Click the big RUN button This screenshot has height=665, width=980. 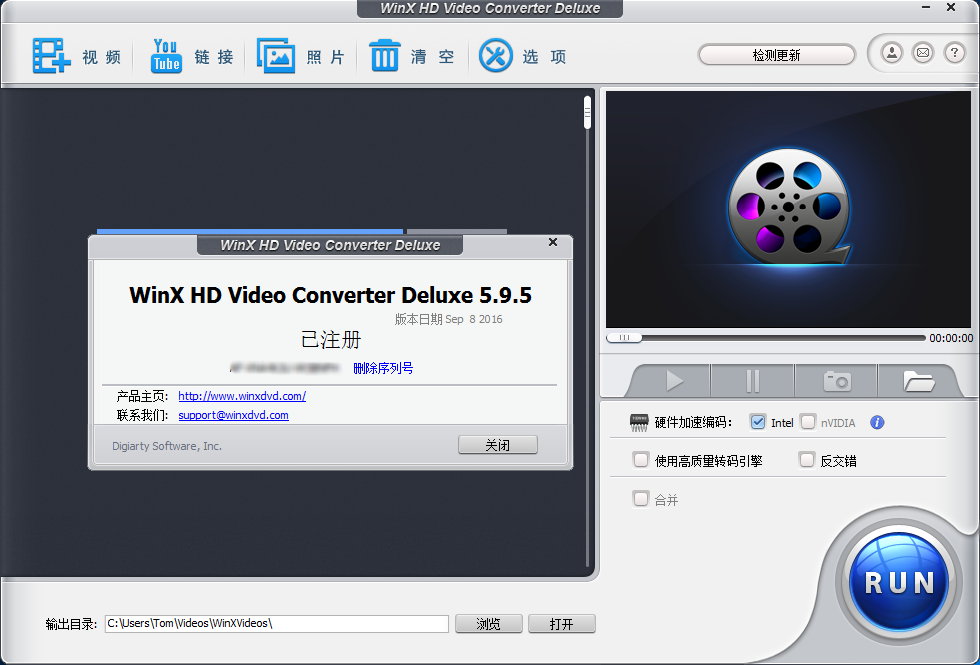coord(899,582)
